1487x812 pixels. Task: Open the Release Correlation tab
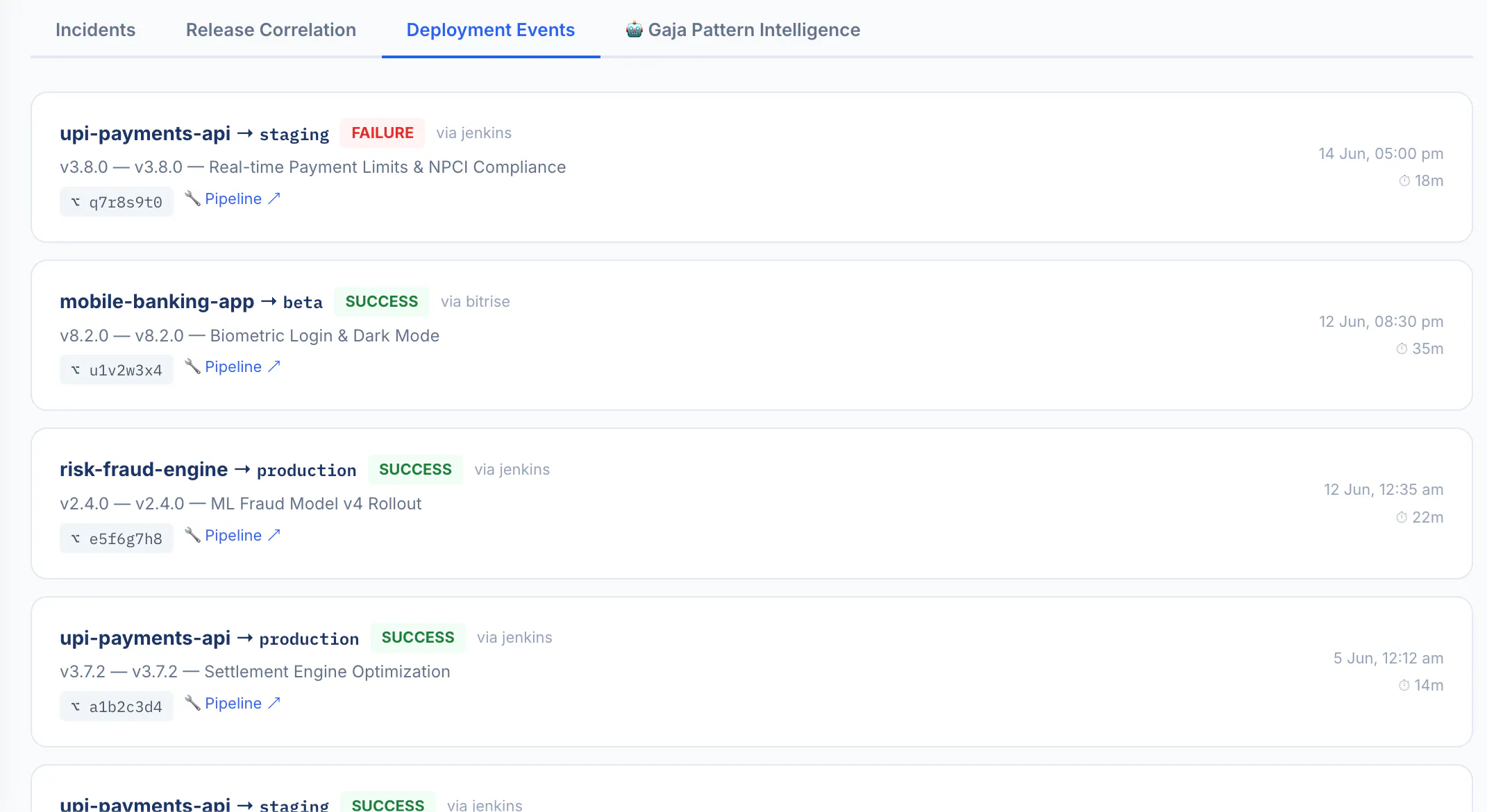point(271,30)
